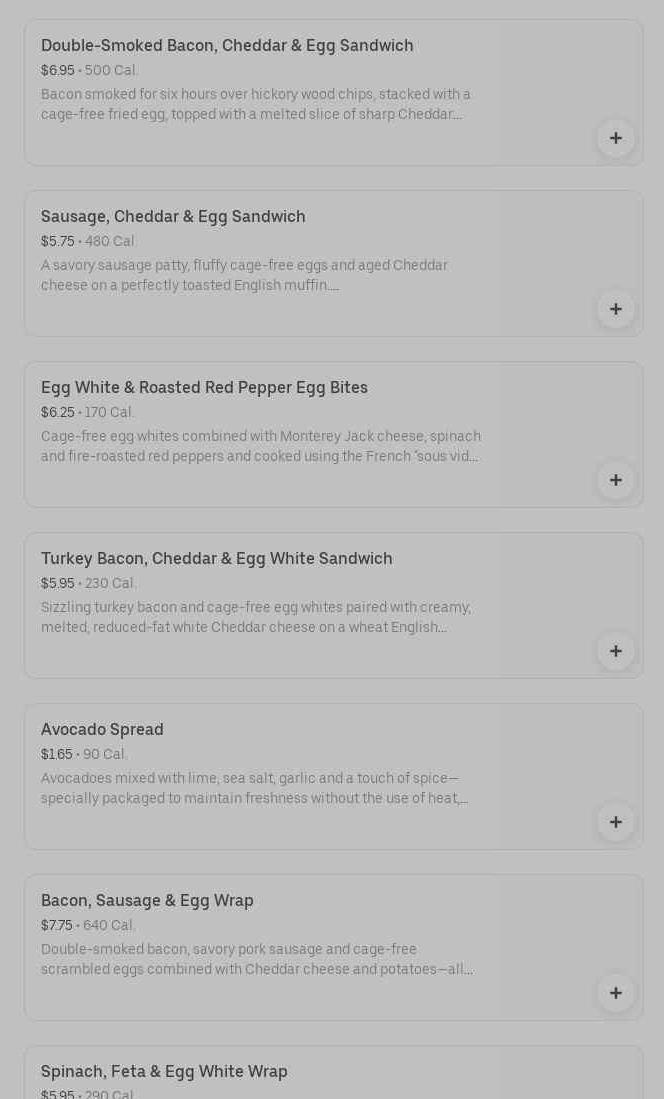Add Egg White & Roasted Red Pepper Egg Bites
664x1099 pixels.
(x=615, y=480)
